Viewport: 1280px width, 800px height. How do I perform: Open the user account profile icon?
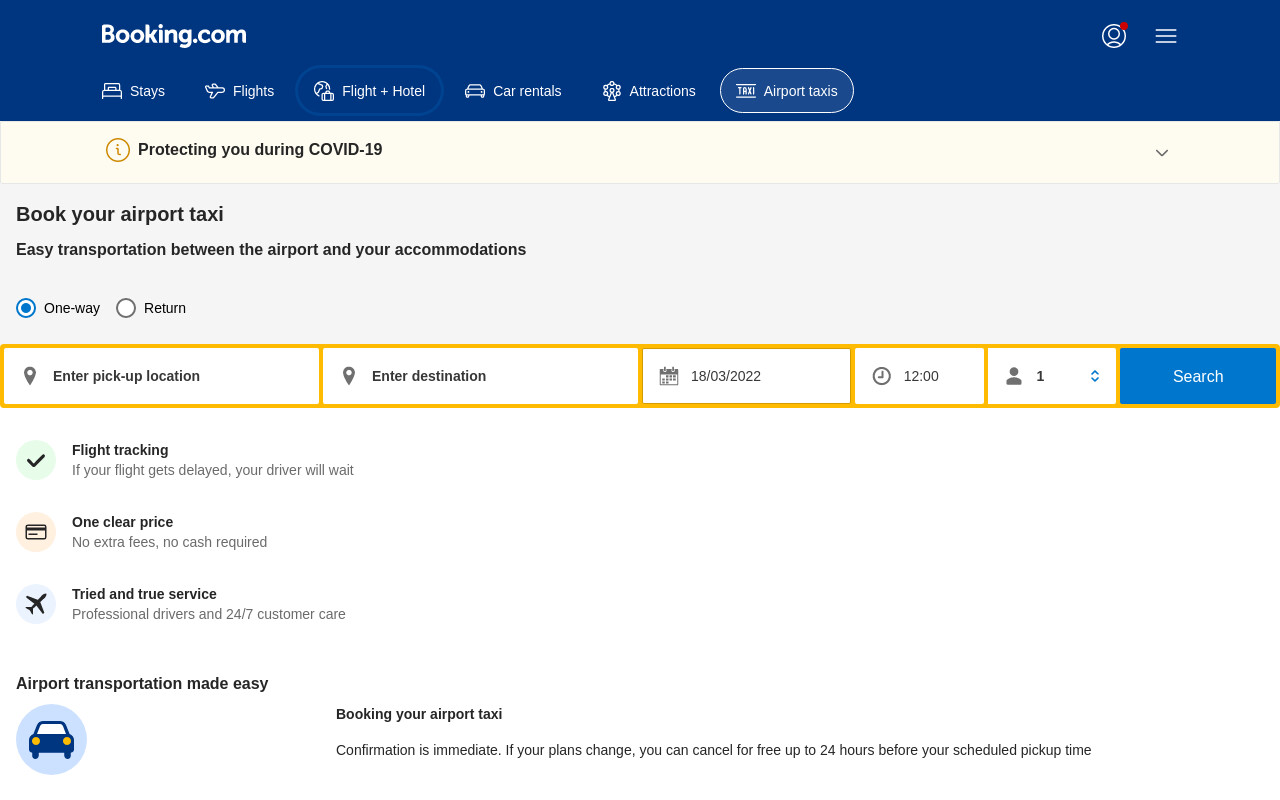(1114, 36)
